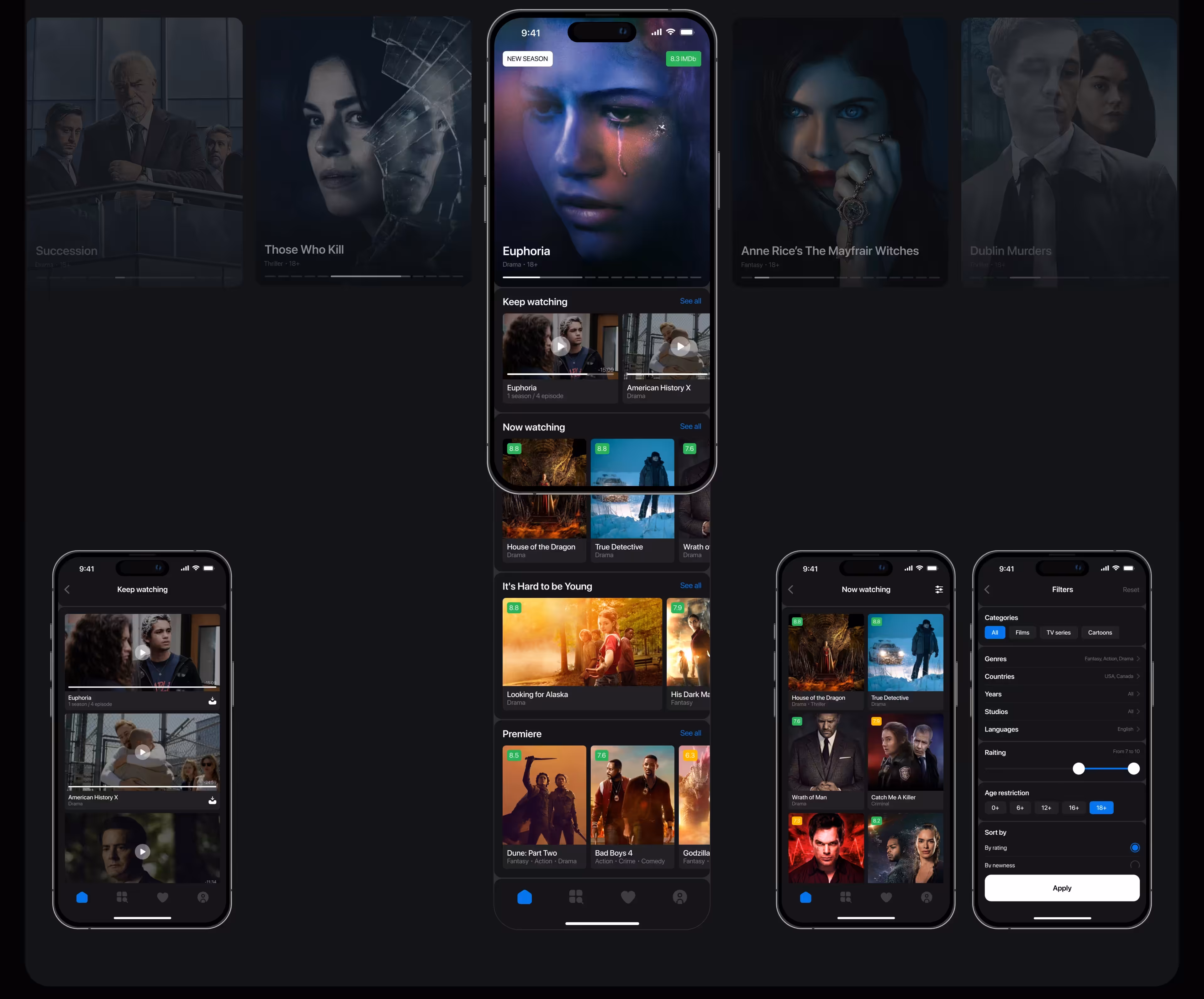
Task: Go back from Keep watching screen
Action: click(x=67, y=589)
